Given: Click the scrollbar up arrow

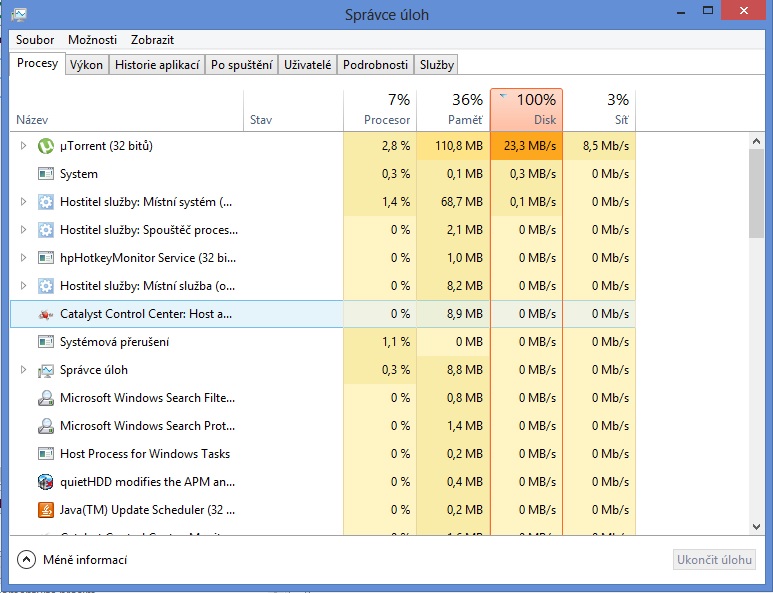Looking at the screenshot, I should tap(756, 141).
